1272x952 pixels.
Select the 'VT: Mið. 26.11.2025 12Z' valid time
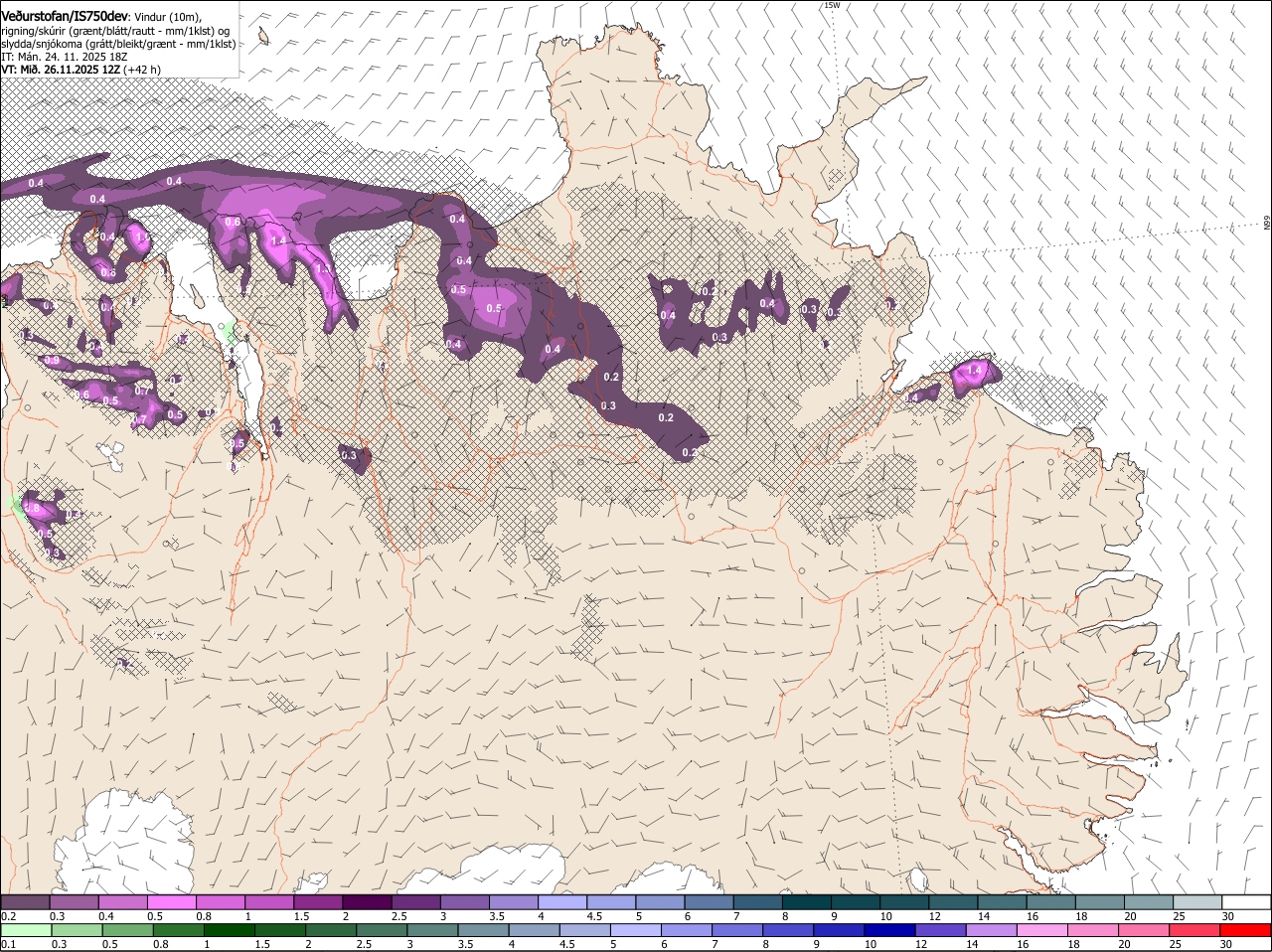coord(61,70)
